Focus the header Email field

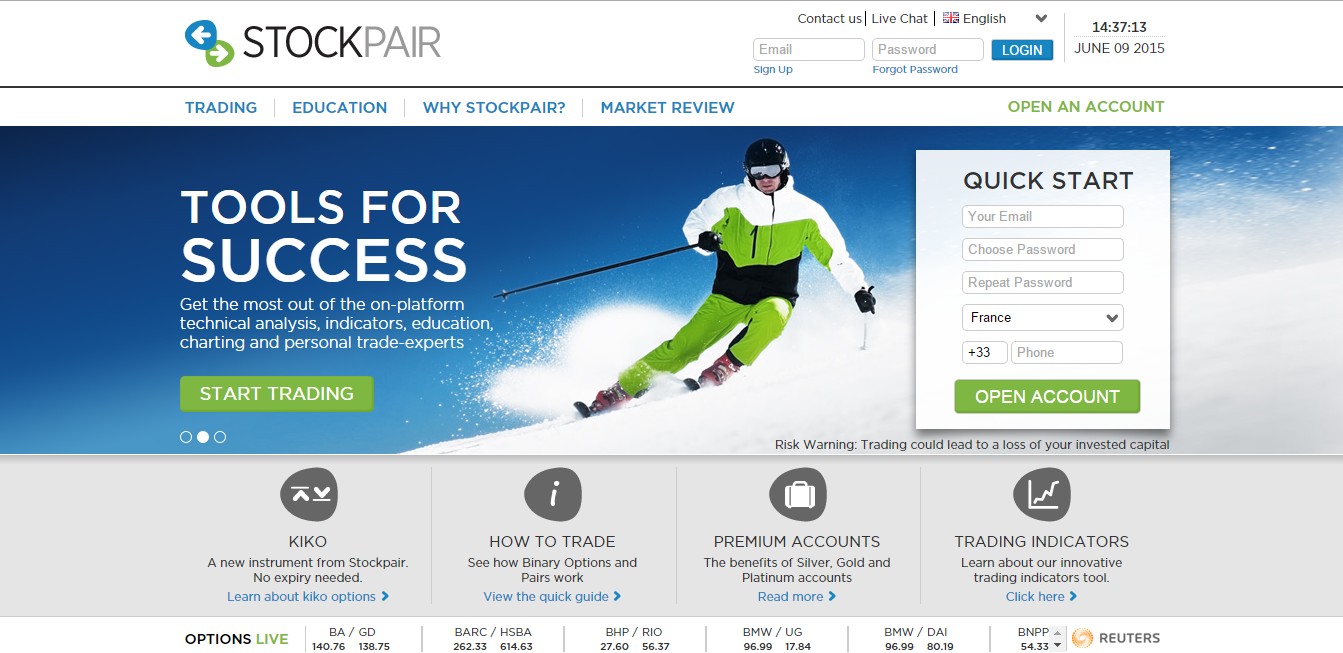click(809, 50)
